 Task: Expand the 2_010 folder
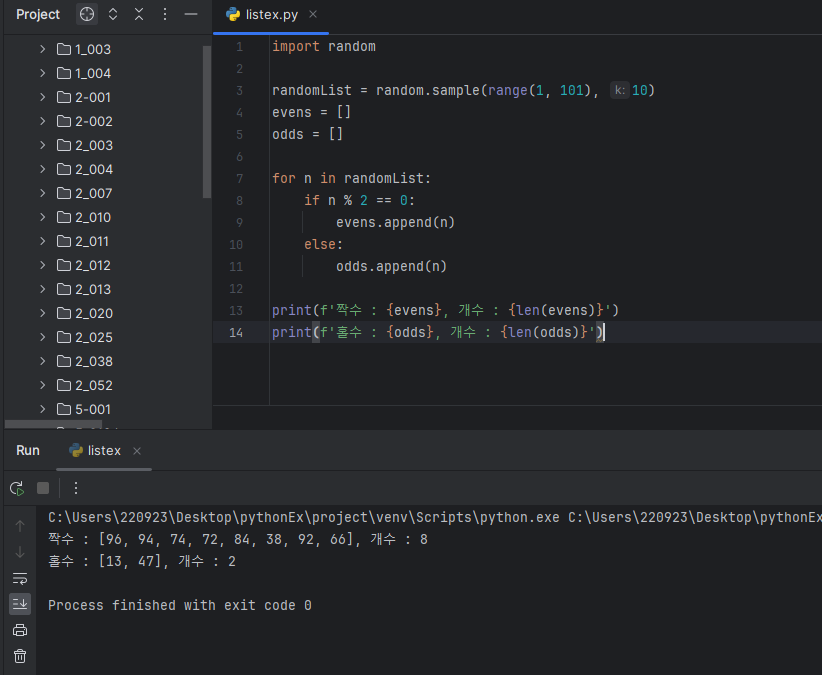click(x=42, y=217)
